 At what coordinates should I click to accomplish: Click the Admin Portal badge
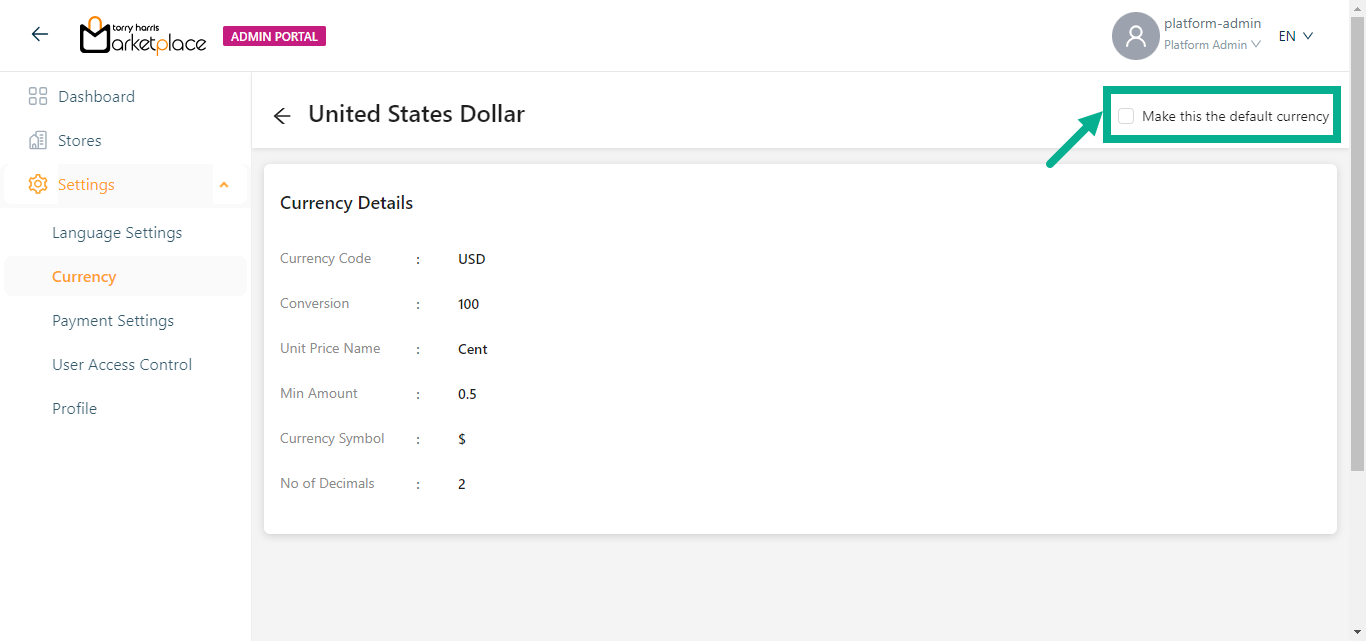click(274, 37)
